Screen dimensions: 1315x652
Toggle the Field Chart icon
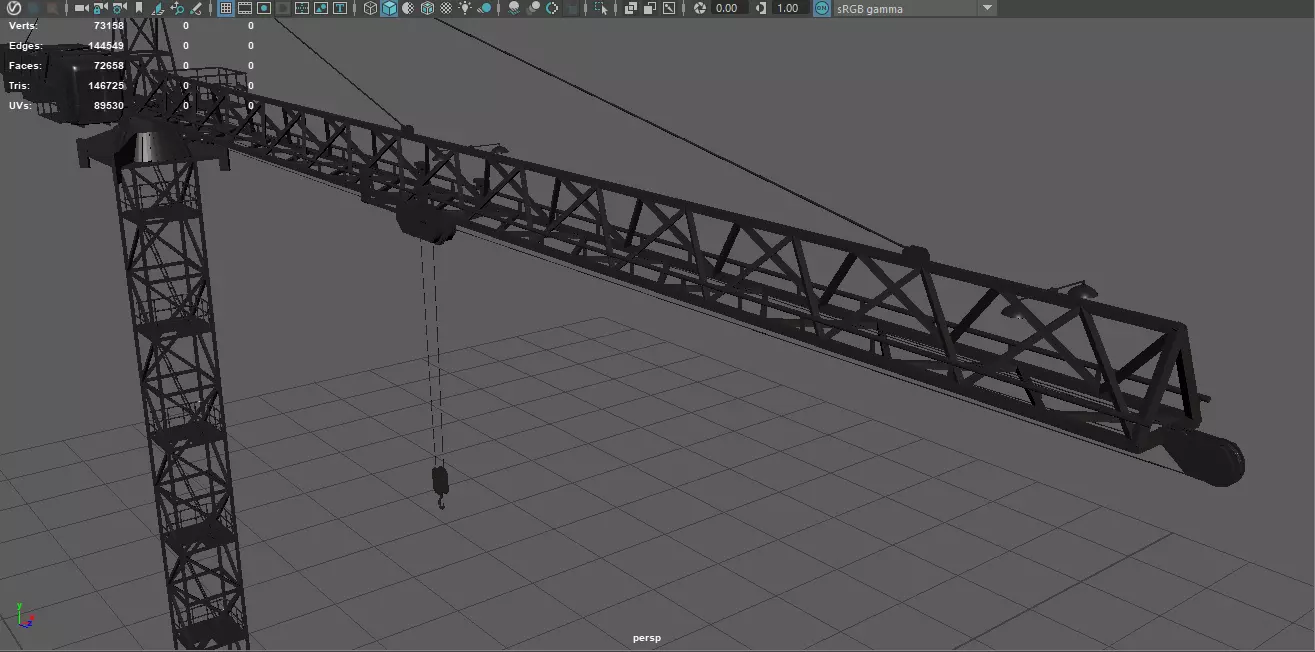click(301, 8)
